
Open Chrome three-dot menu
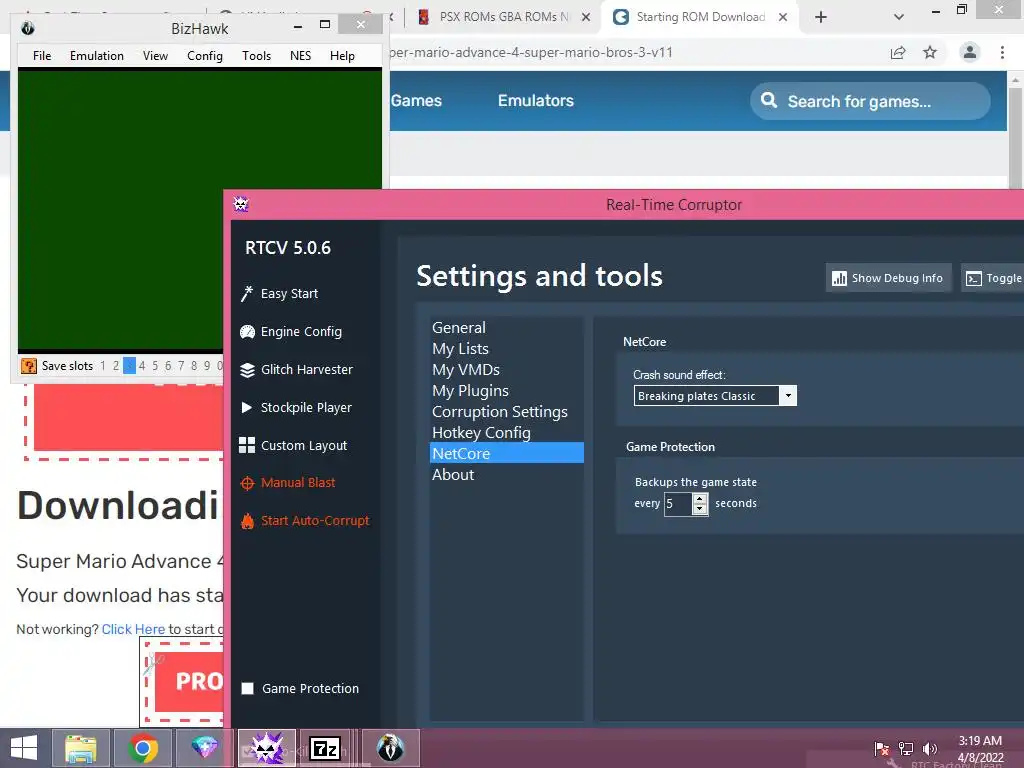1002,52
